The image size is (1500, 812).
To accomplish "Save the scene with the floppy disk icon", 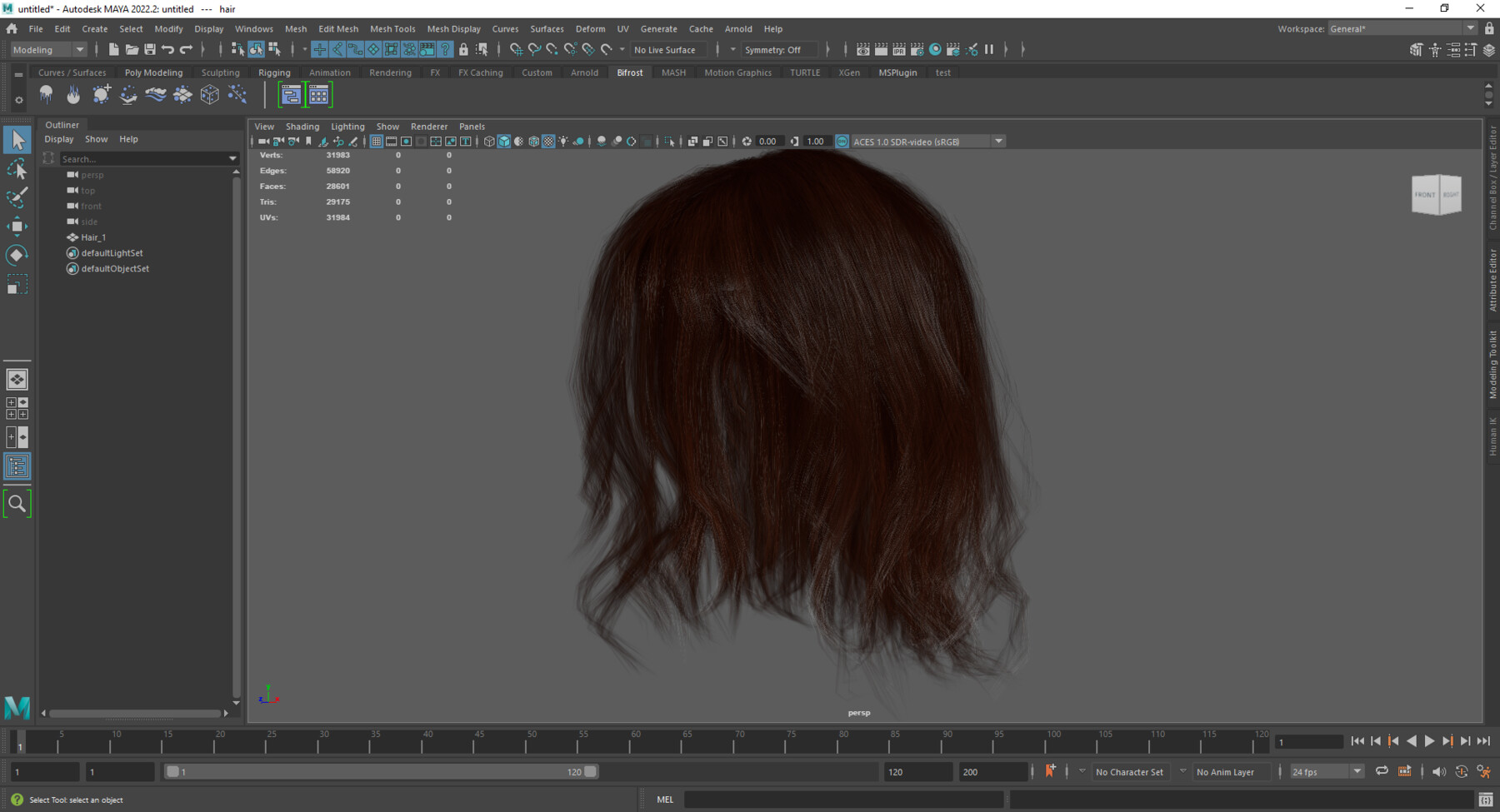I will click(x=150, y=50).
